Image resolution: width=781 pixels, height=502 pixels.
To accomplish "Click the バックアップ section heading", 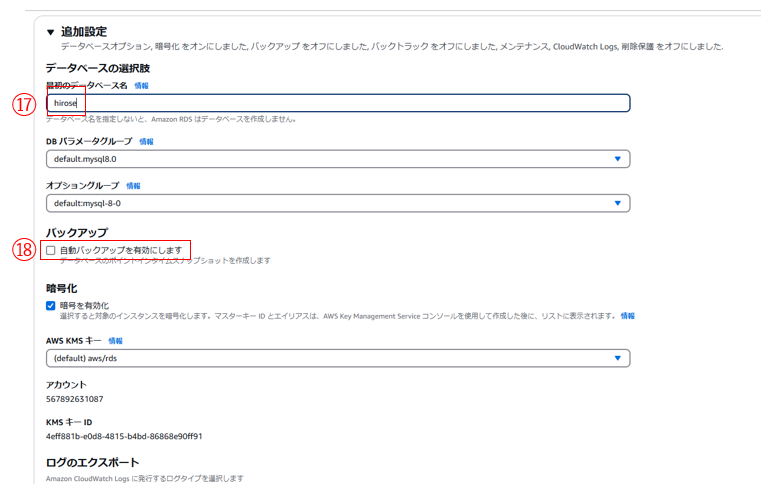I will [77, 233].
